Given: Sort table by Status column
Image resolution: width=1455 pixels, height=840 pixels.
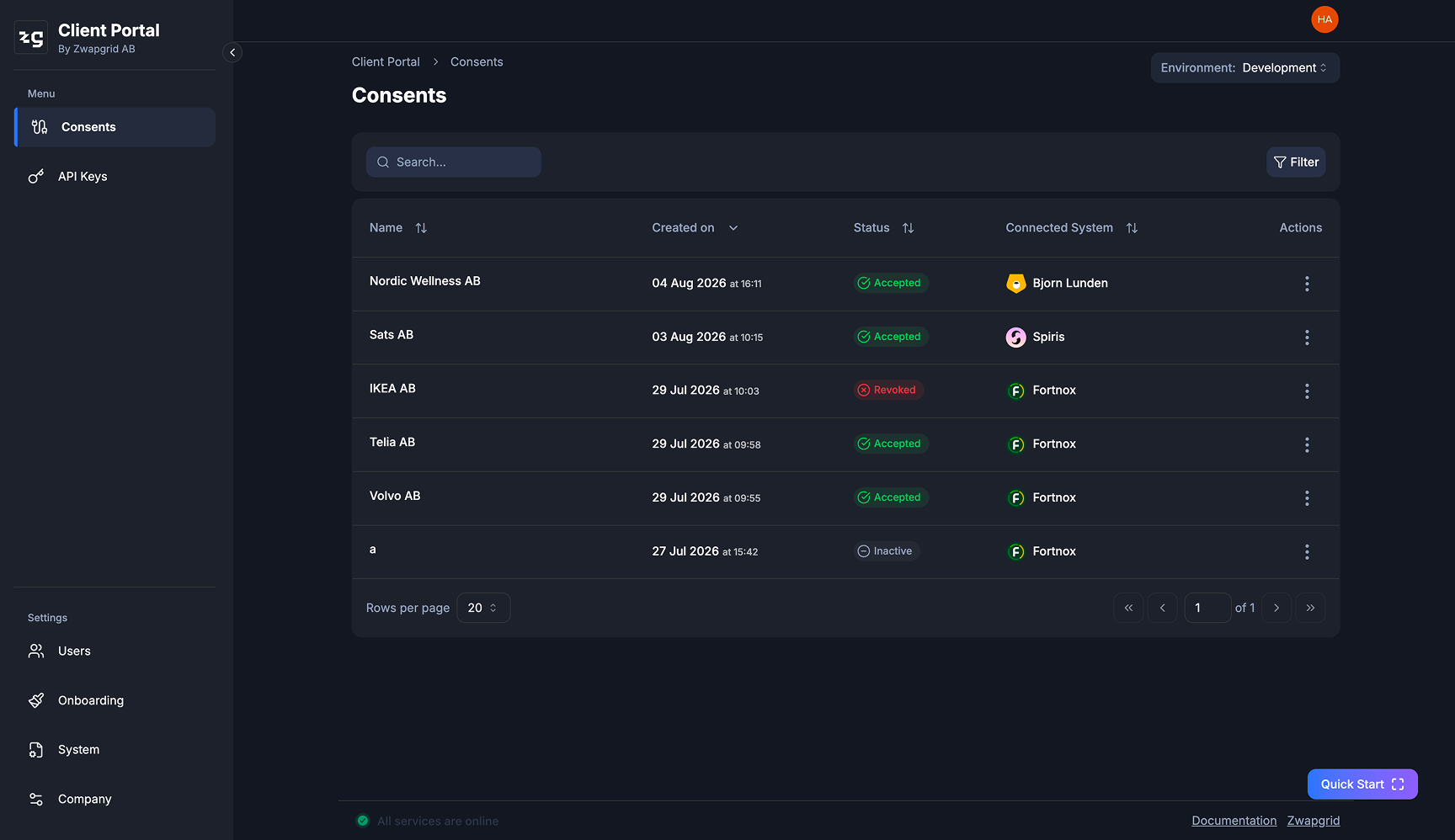Looking at the screenshot, I should [908, 228].
